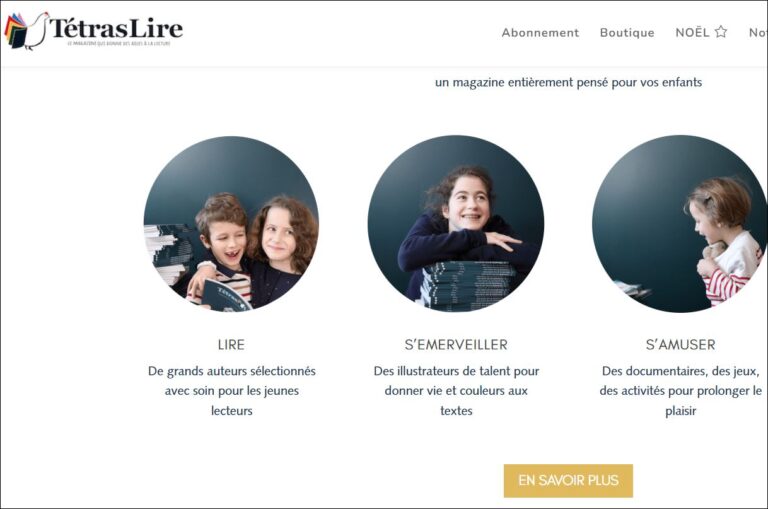Click the magazine entièrement pensé subtitle
This screenshot has height=509, width=768.
click(568, 82)
